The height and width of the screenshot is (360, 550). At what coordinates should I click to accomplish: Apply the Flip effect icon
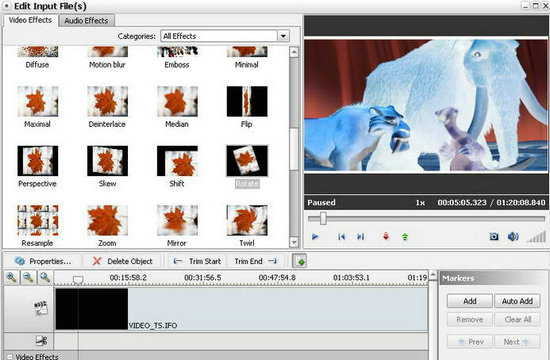[x=247, y=101]
